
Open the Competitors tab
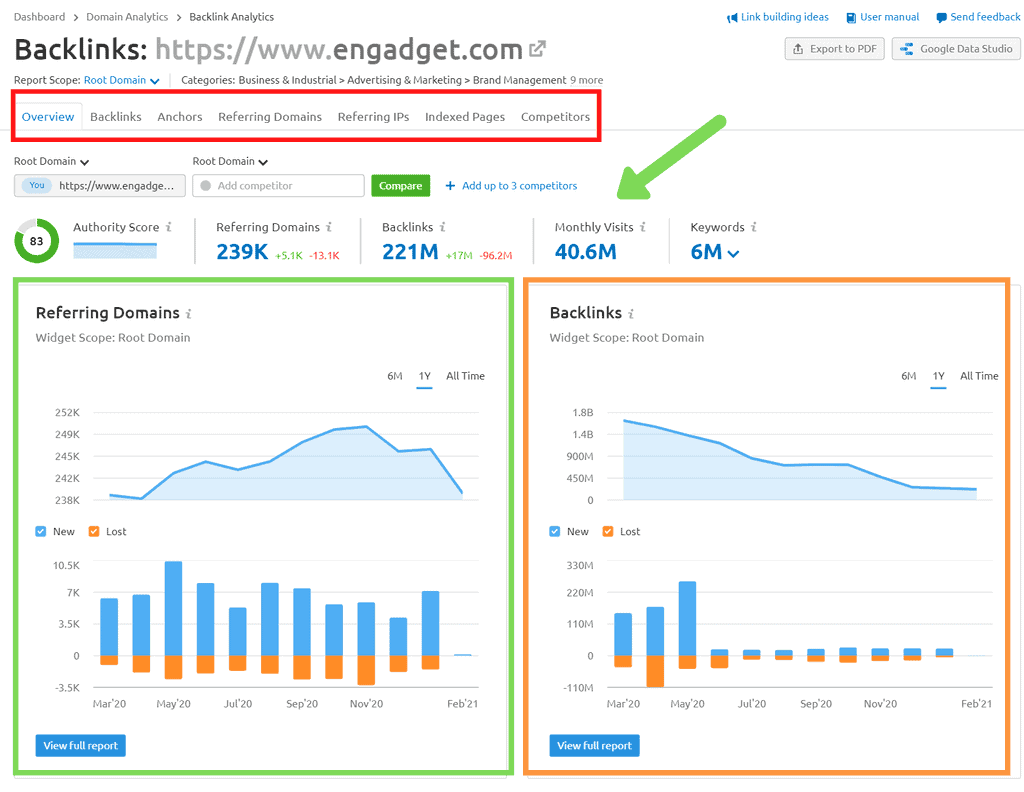click(x=555, y=117)
